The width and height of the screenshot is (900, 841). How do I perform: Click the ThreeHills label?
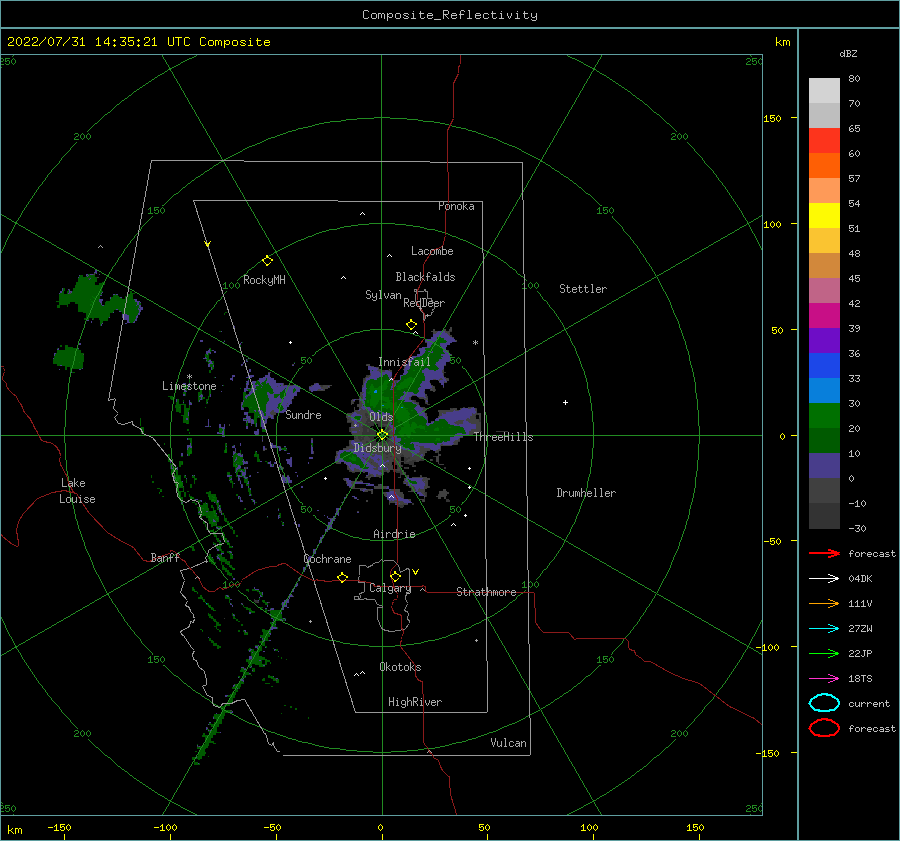tap(503, 437)
